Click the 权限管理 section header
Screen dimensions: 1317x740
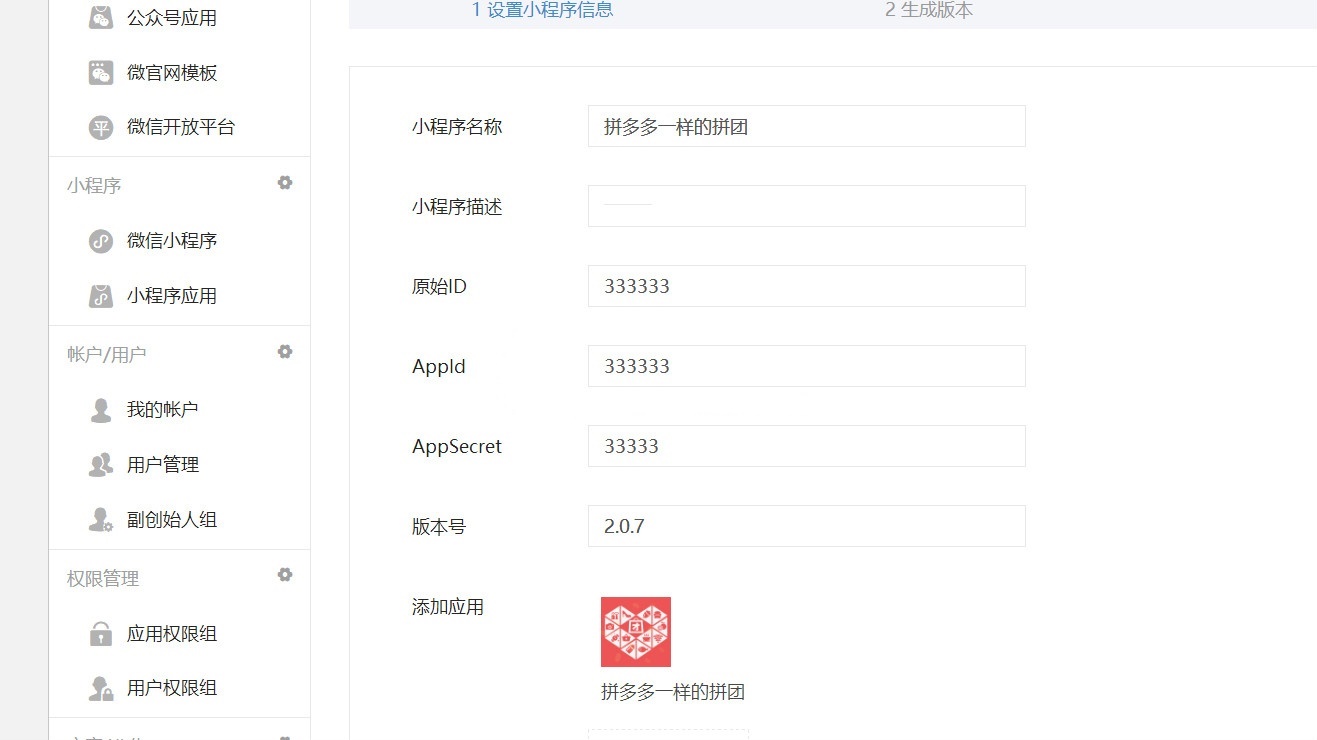click(x=103, y=579)
